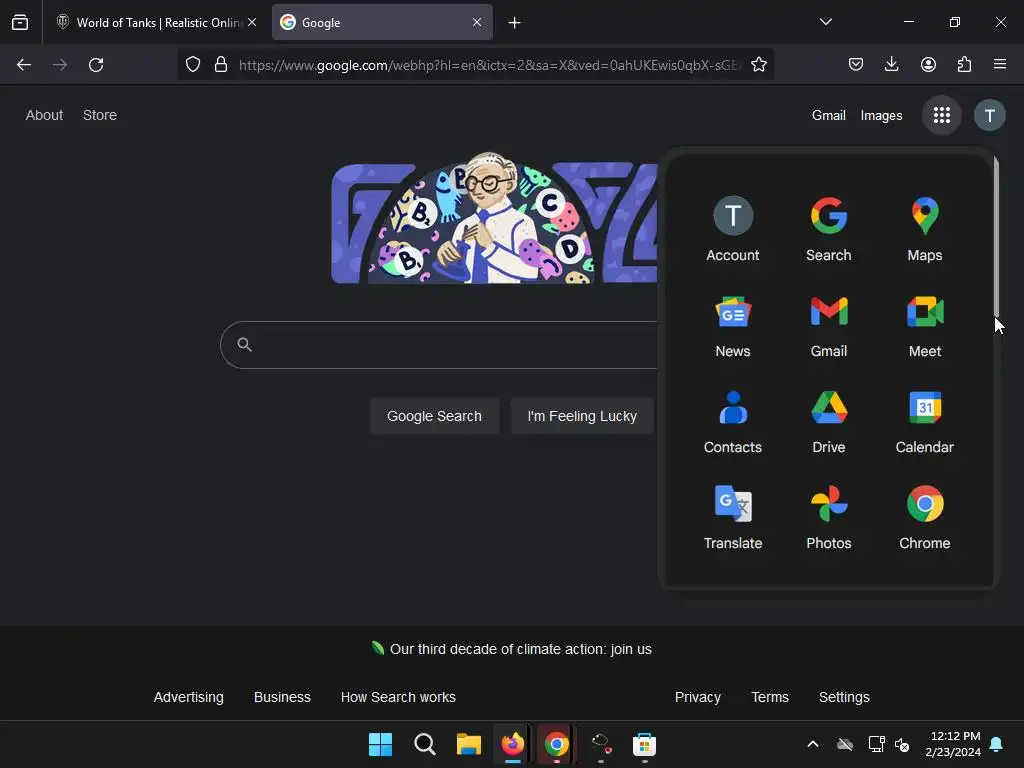Go back to previous page
Viewport: 1024px width, 768px height.
point(24,65)
